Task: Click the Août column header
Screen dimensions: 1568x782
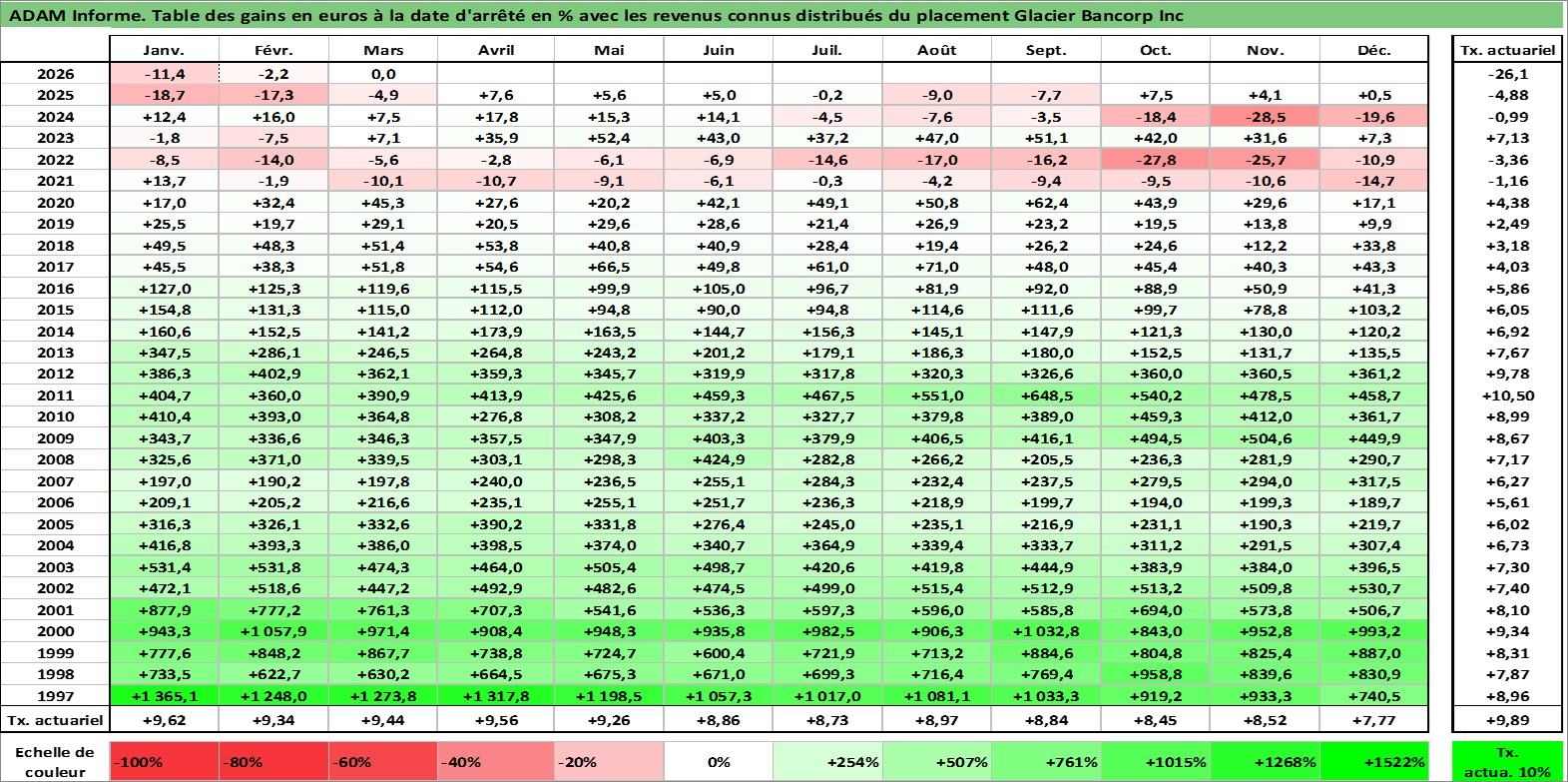Action: pyautogui.click(x=936, y=50)
